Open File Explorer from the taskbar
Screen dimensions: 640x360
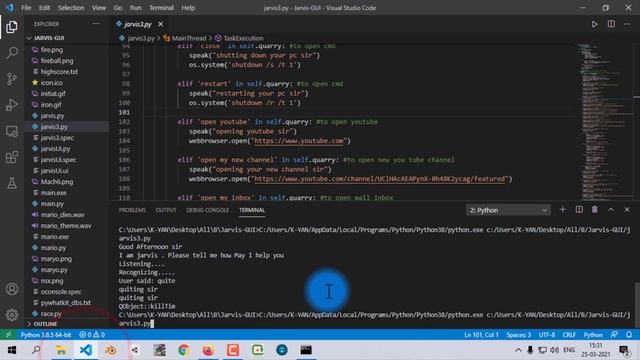click(61, 350)
